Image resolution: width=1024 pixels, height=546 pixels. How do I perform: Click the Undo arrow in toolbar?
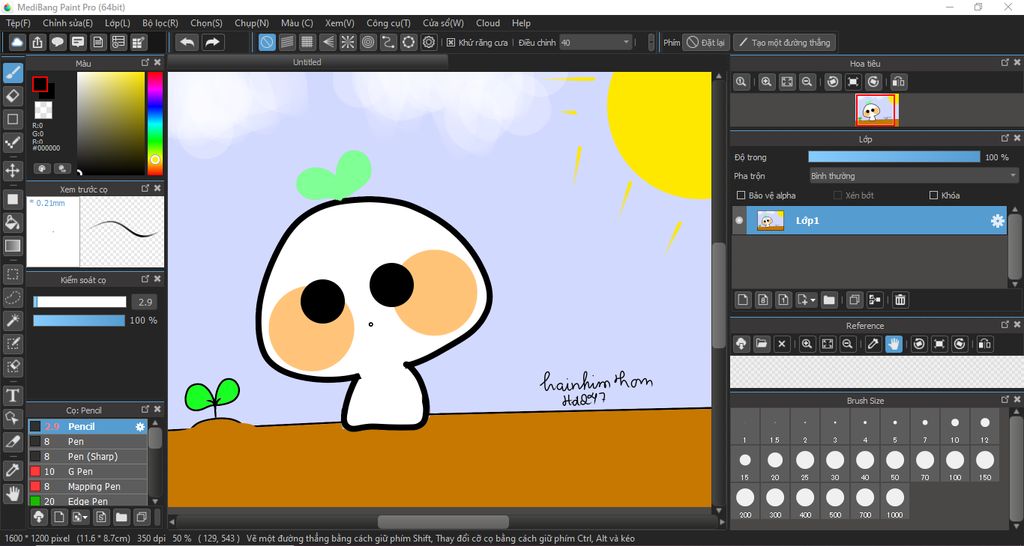click(187, 42)
